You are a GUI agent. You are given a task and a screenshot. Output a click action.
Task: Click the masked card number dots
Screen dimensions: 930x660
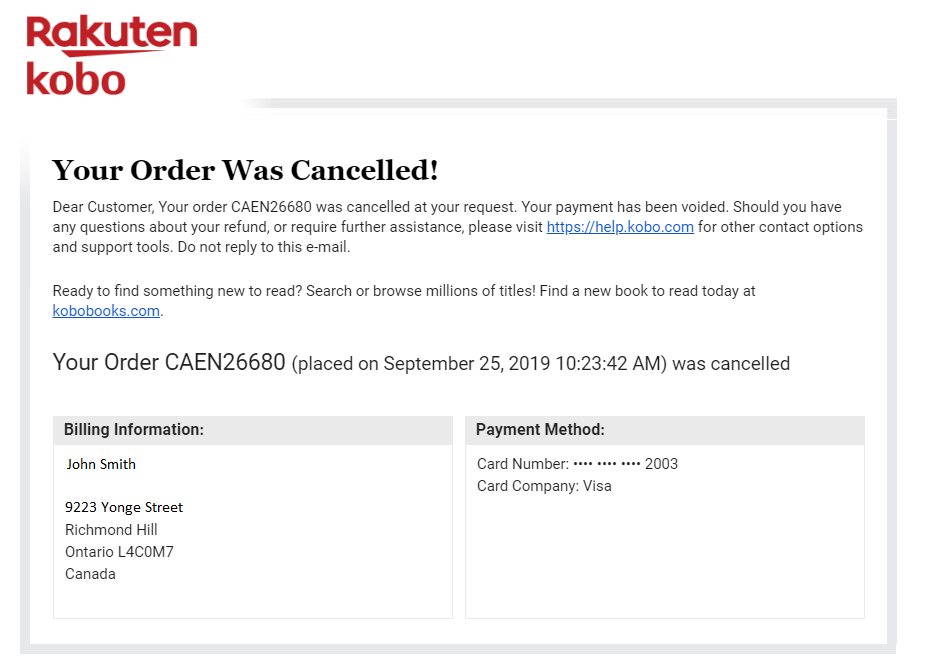(x=606, y=464)
